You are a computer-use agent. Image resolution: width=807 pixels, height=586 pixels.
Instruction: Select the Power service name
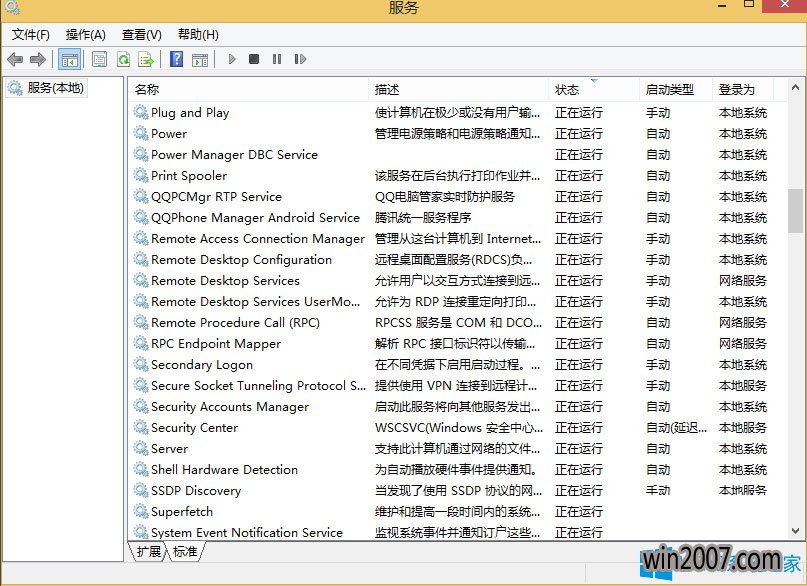pyautogui.click(x=169, y=134)
